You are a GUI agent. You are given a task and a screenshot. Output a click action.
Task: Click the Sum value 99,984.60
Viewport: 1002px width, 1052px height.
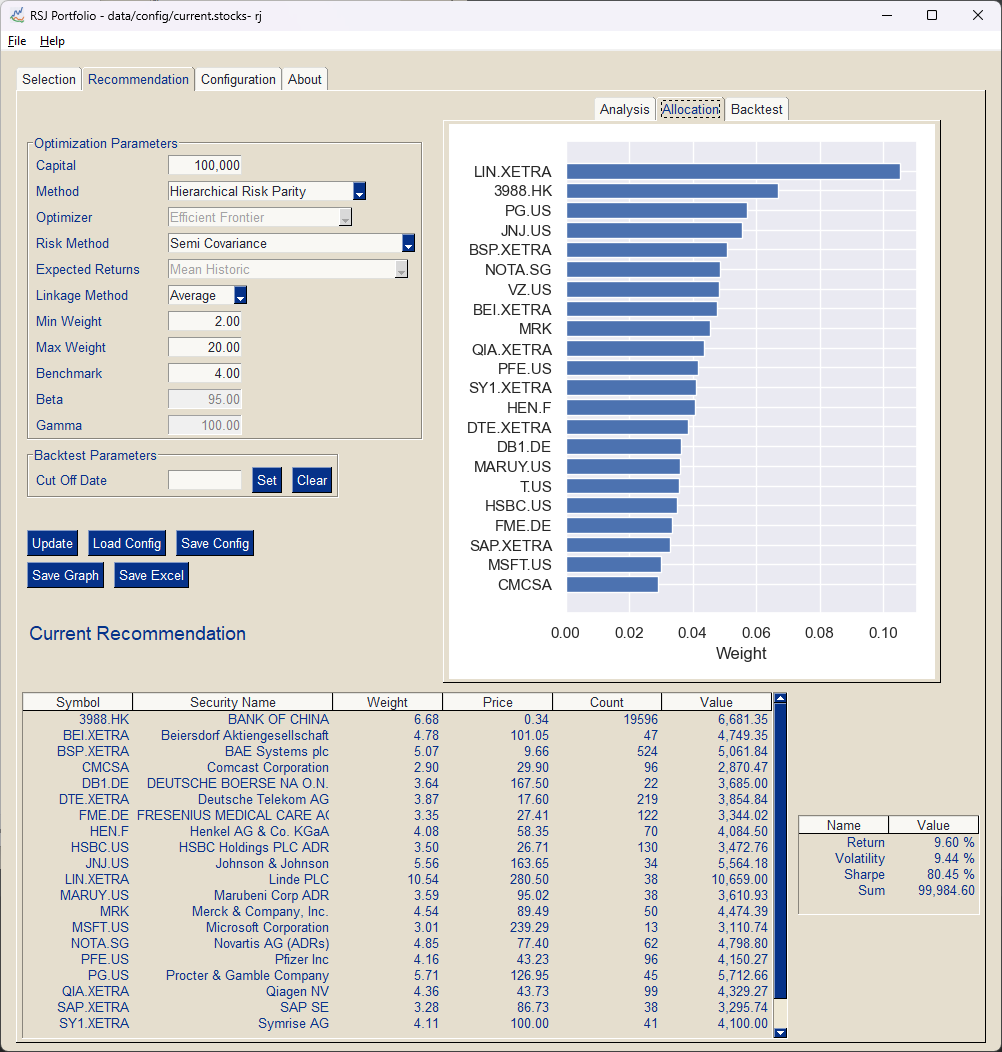coord(946,890)
